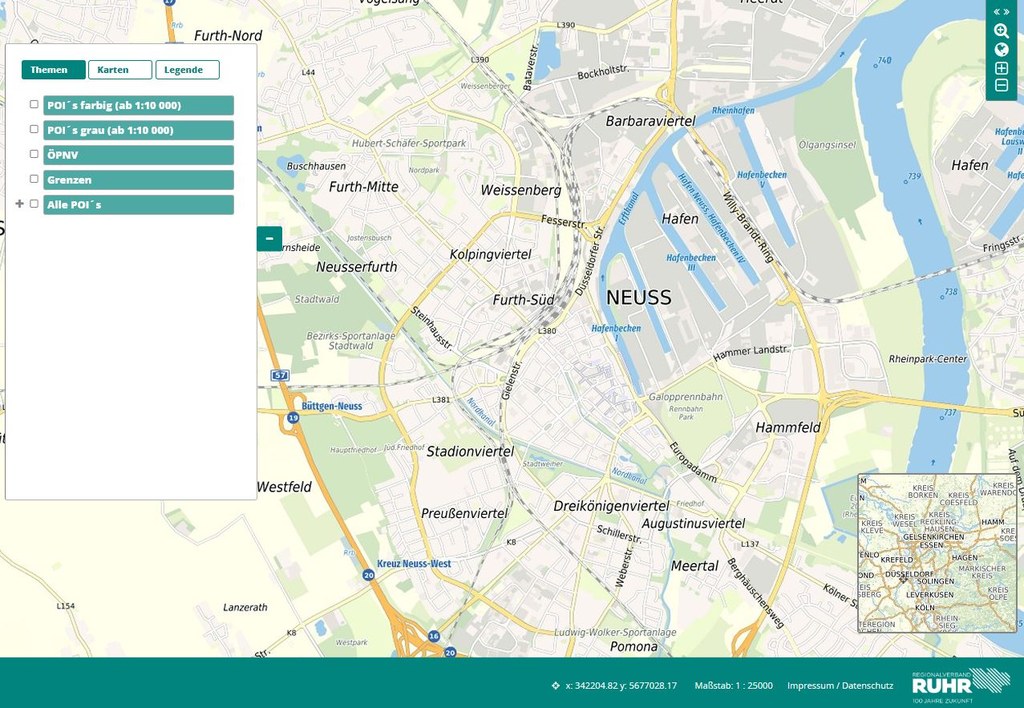Viewport: 1024px width, 708px height.
Task: Open the Legende tab
Action: point(187,70)
